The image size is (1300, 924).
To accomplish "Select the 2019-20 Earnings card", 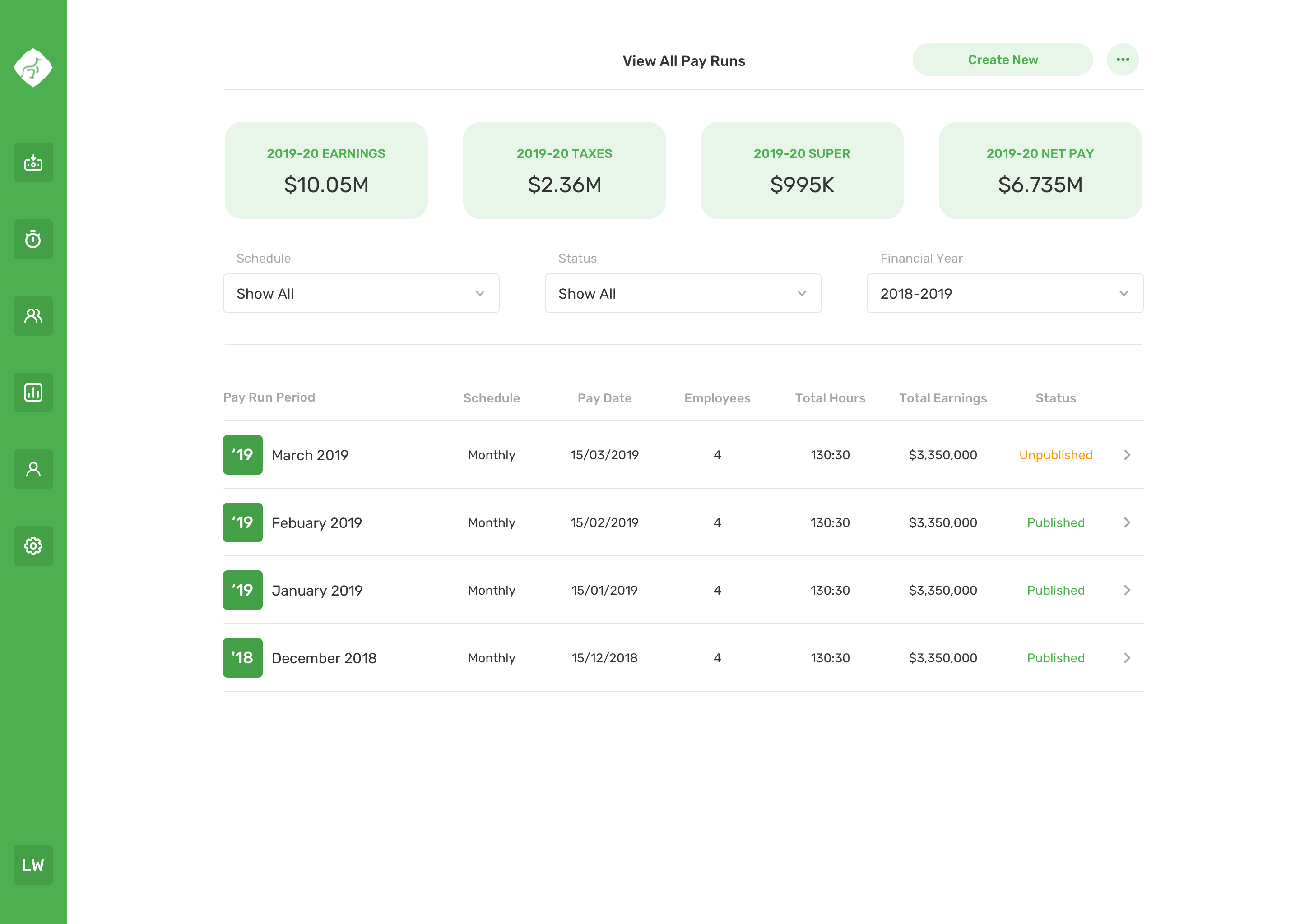I will (326, 171).
